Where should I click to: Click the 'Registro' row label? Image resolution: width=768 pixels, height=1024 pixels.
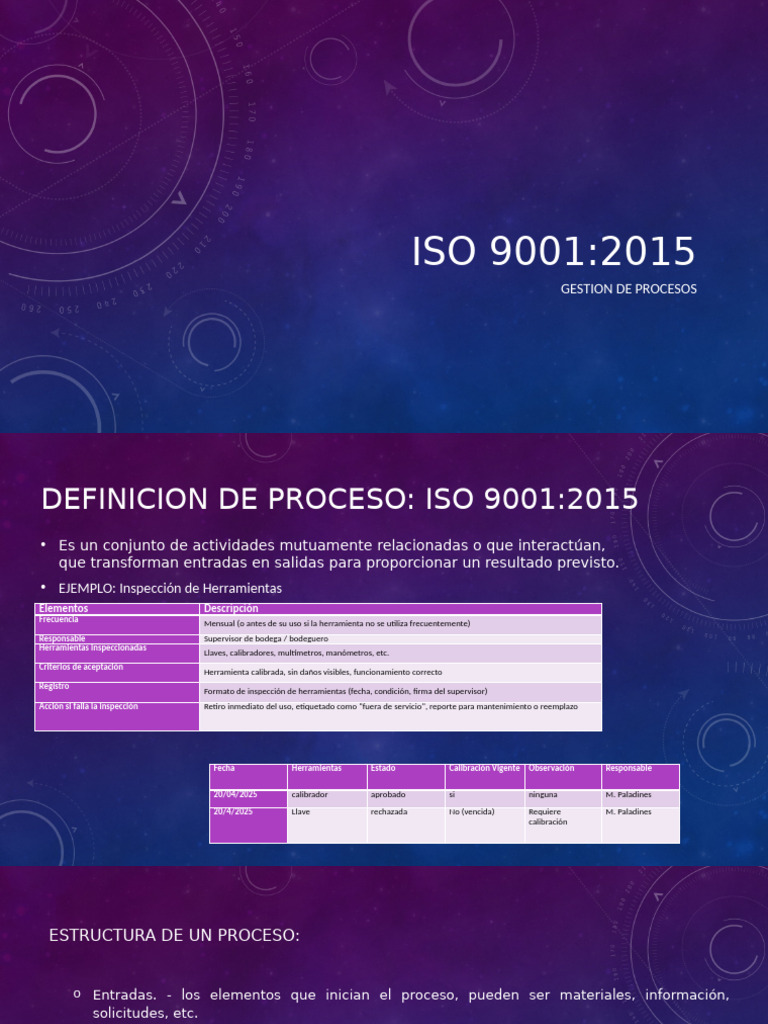[x=117, y=692]
